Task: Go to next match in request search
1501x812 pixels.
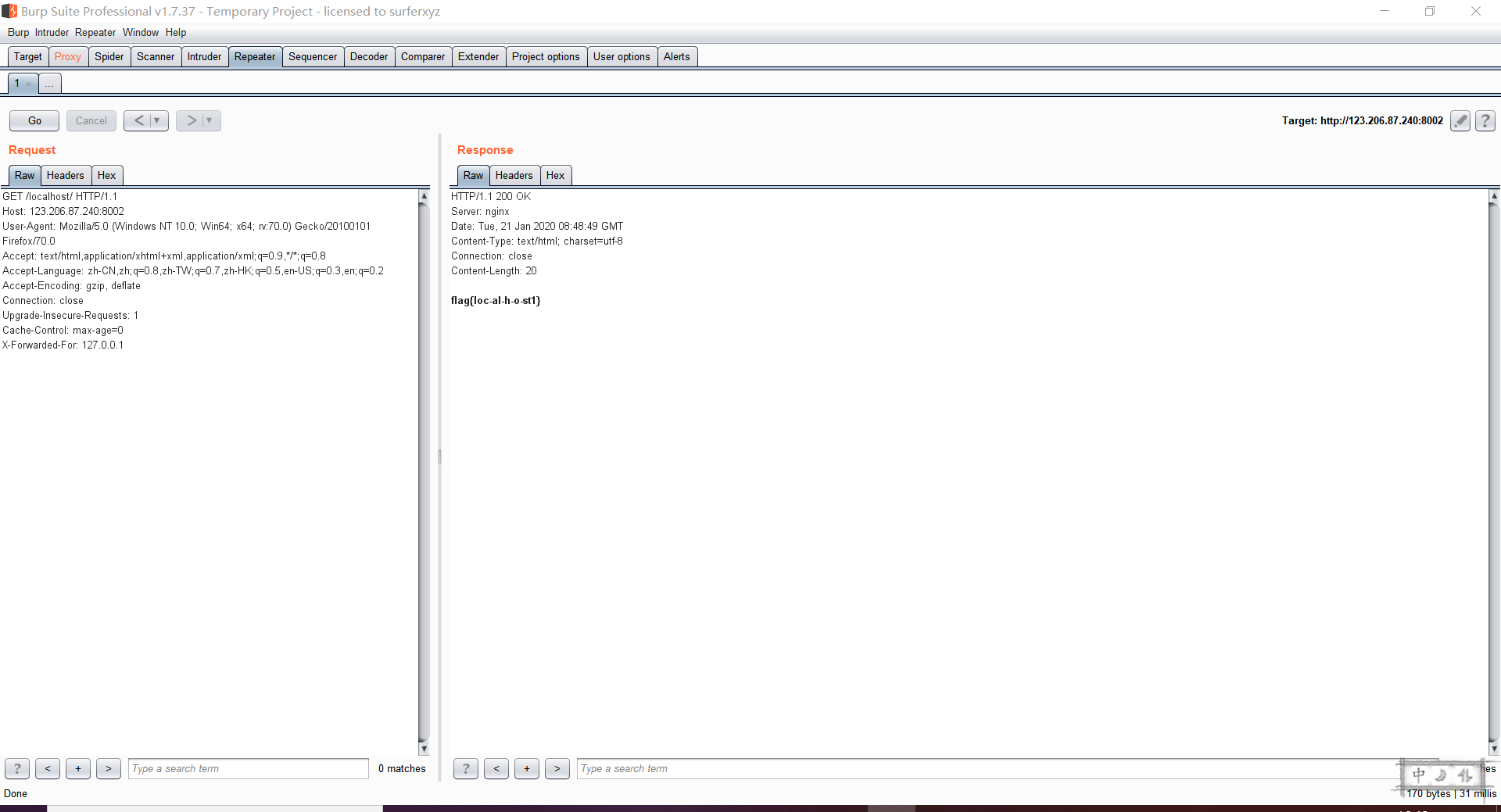Action: [x=109, y=769]
